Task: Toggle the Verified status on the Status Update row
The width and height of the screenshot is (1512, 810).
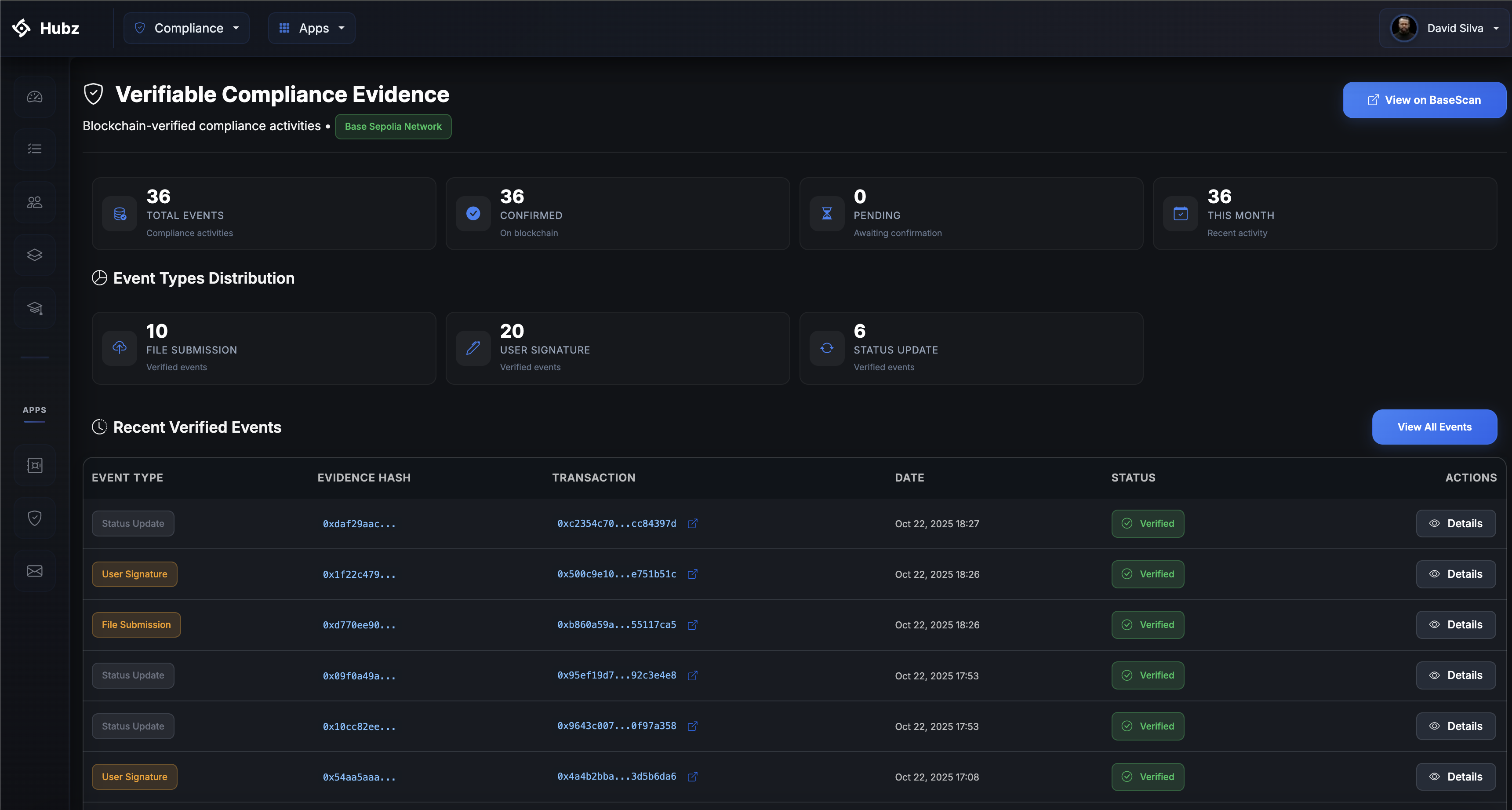Action: coord(1148,523)
